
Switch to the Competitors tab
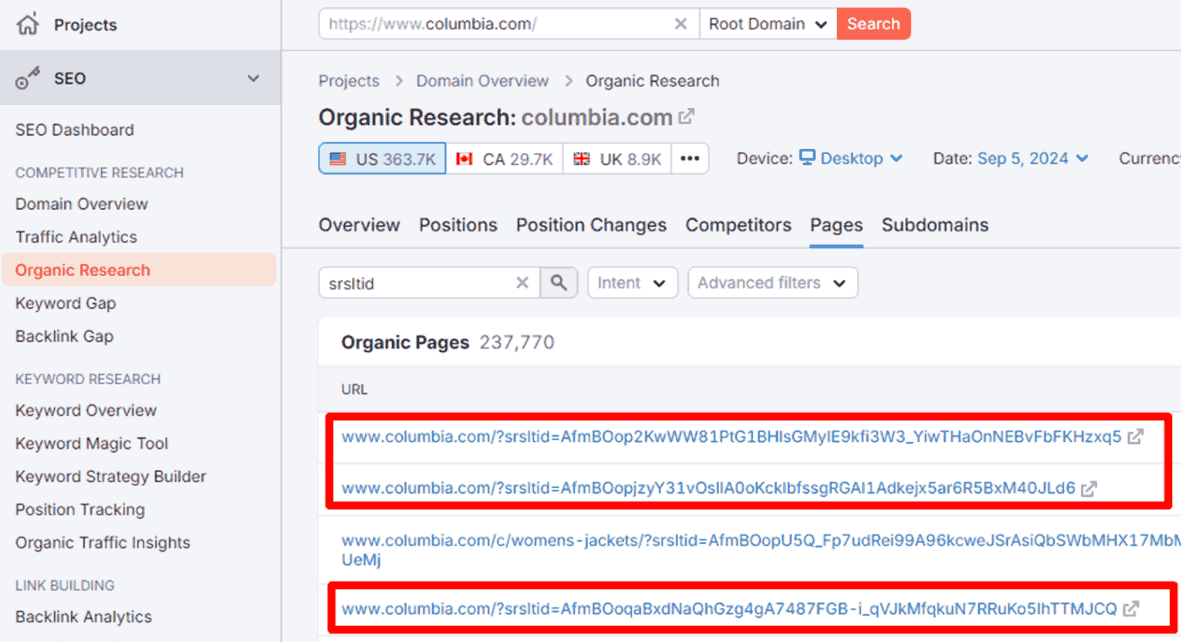(738, 225)
